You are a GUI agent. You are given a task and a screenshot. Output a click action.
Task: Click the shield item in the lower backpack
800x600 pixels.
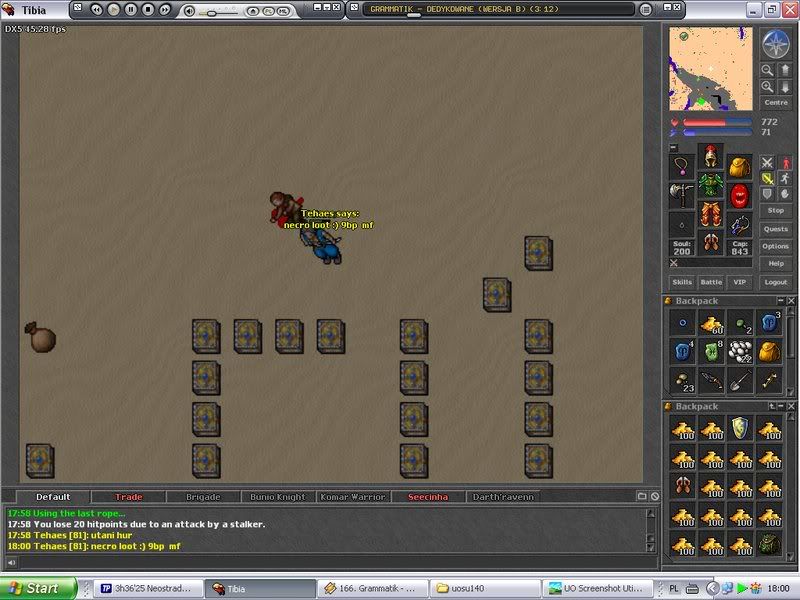click(740, 429)
